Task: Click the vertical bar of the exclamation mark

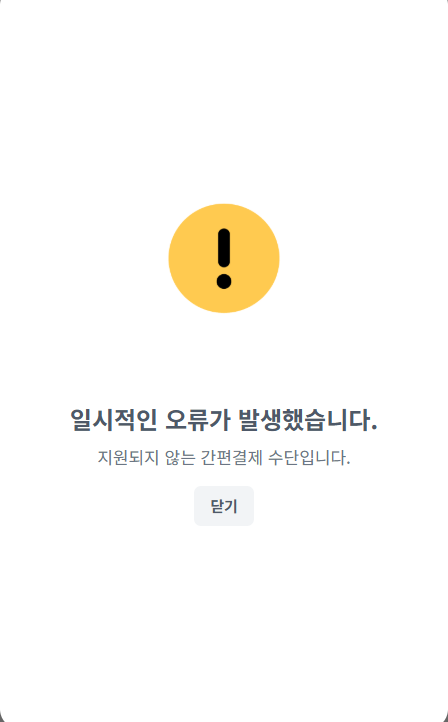Action: 224,248
